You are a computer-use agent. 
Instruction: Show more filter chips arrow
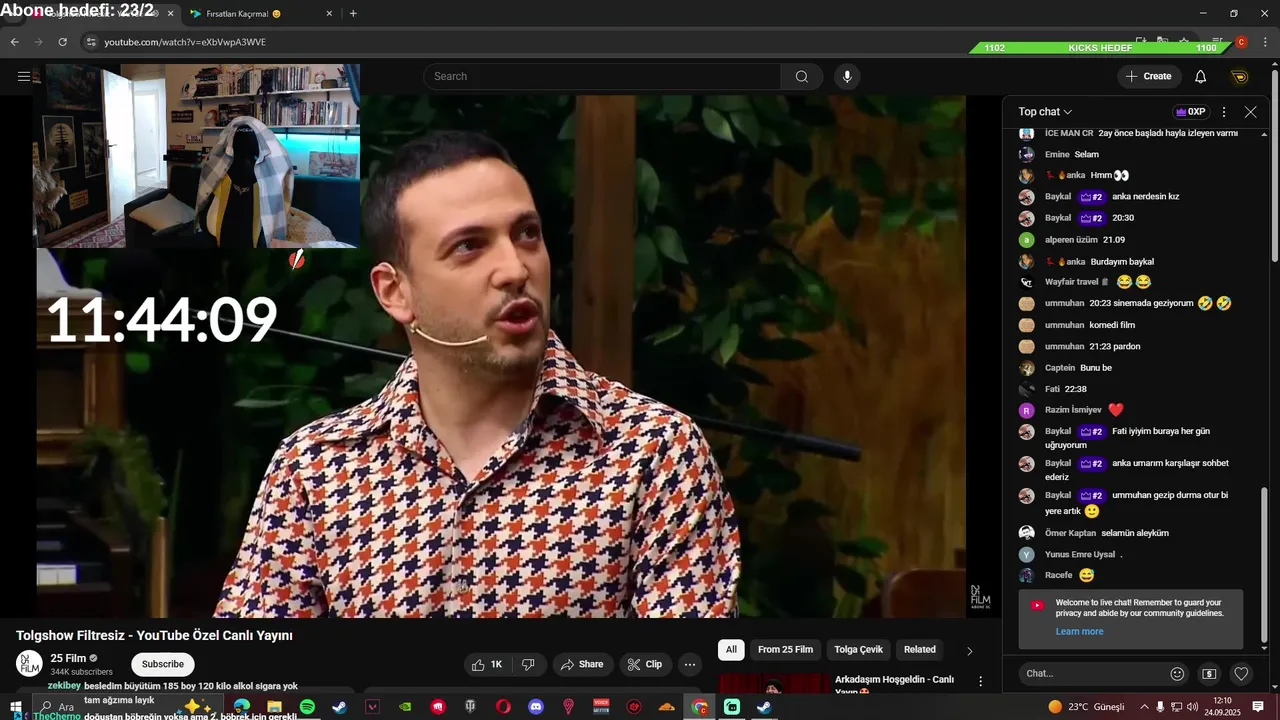click(x=969, y=651)
